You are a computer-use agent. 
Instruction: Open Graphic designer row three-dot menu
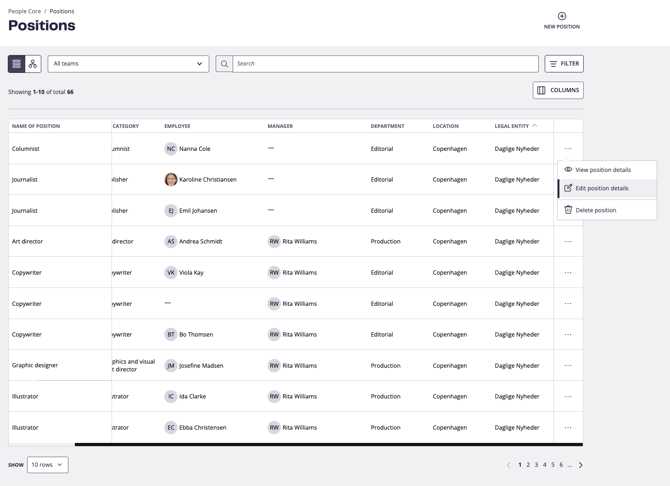click(568, 366)
